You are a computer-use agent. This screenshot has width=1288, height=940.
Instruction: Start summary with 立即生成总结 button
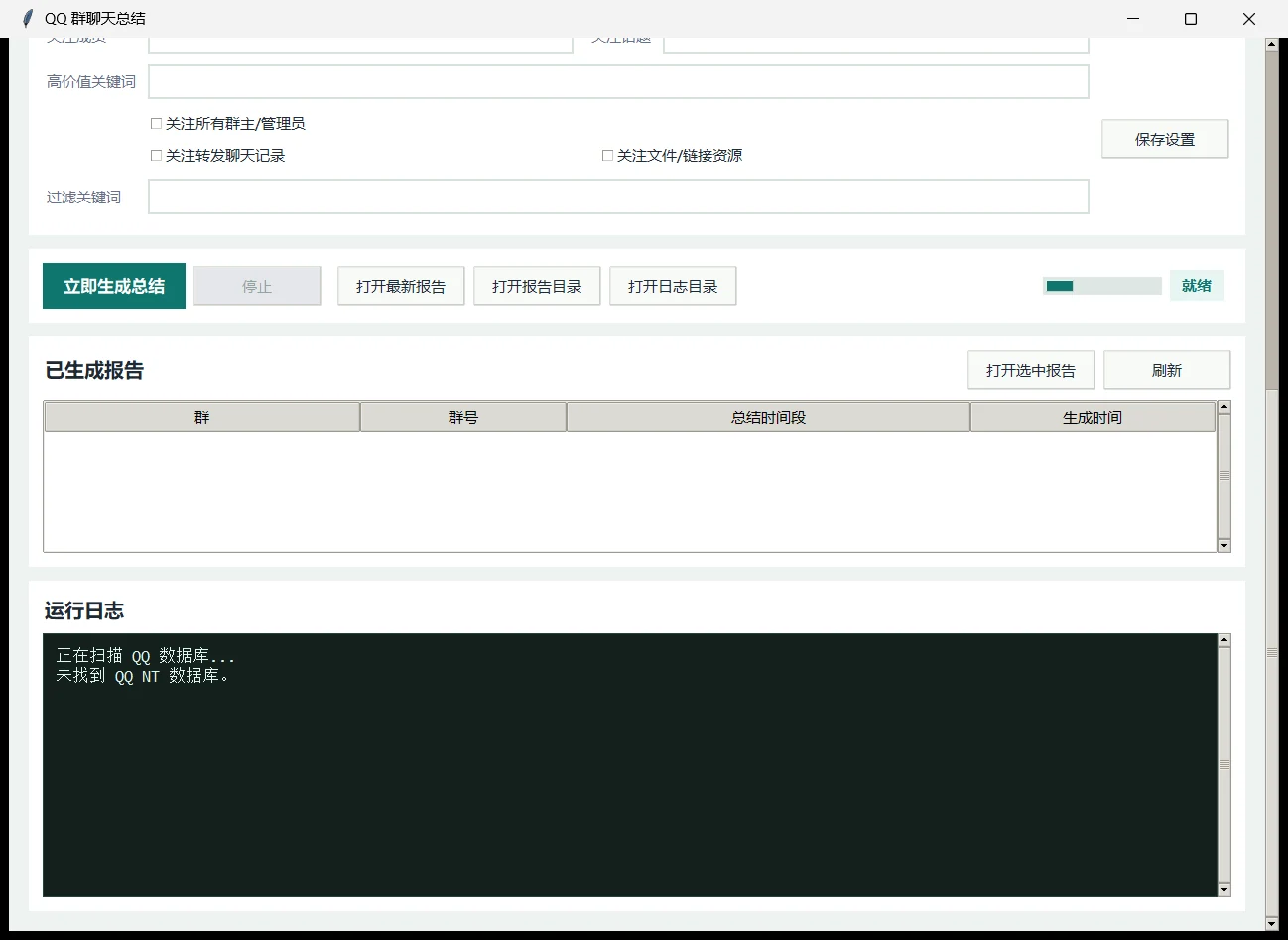[x=114, y=286]
